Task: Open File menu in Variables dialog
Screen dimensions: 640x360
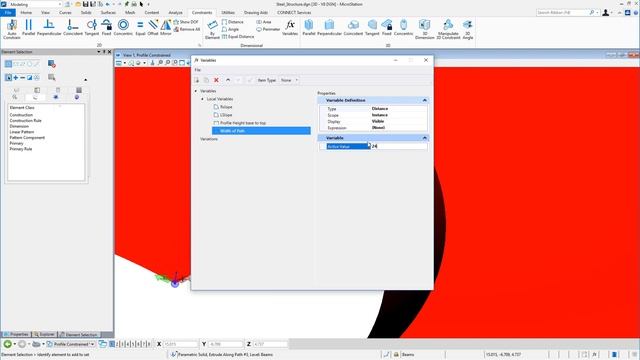Action: tap(198, 70)
